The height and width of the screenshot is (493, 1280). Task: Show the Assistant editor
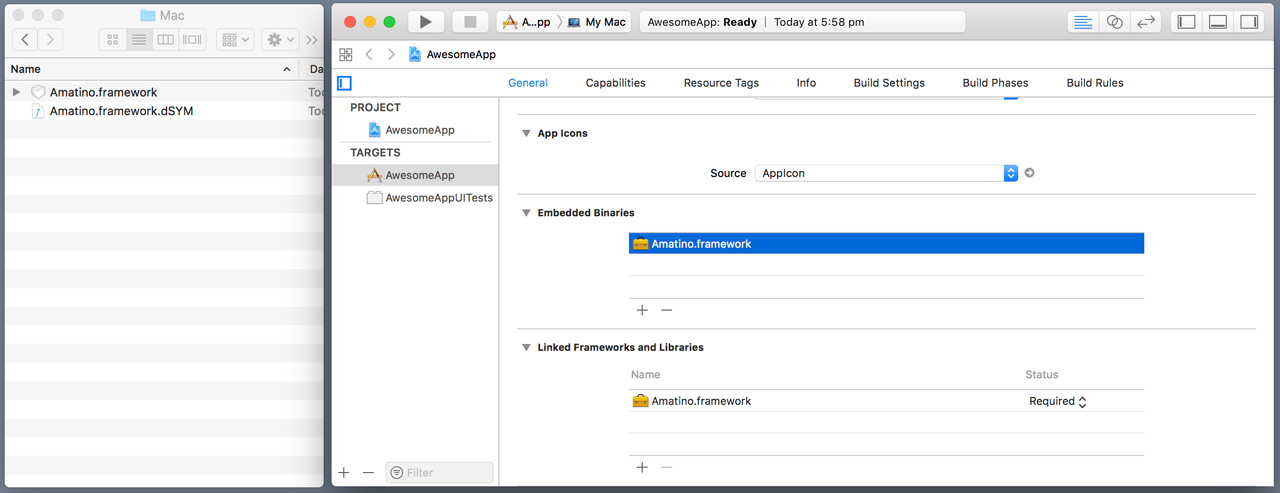[1114, 22]
